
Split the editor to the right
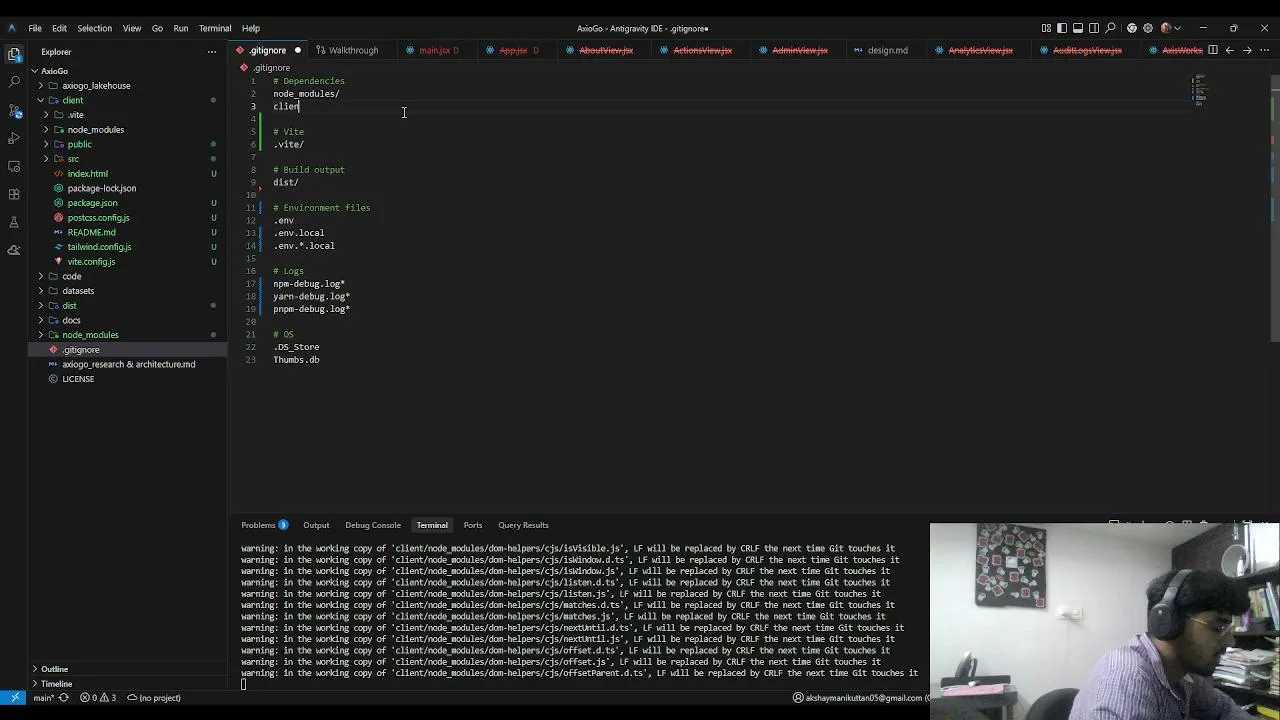(x=1213, y=50)
